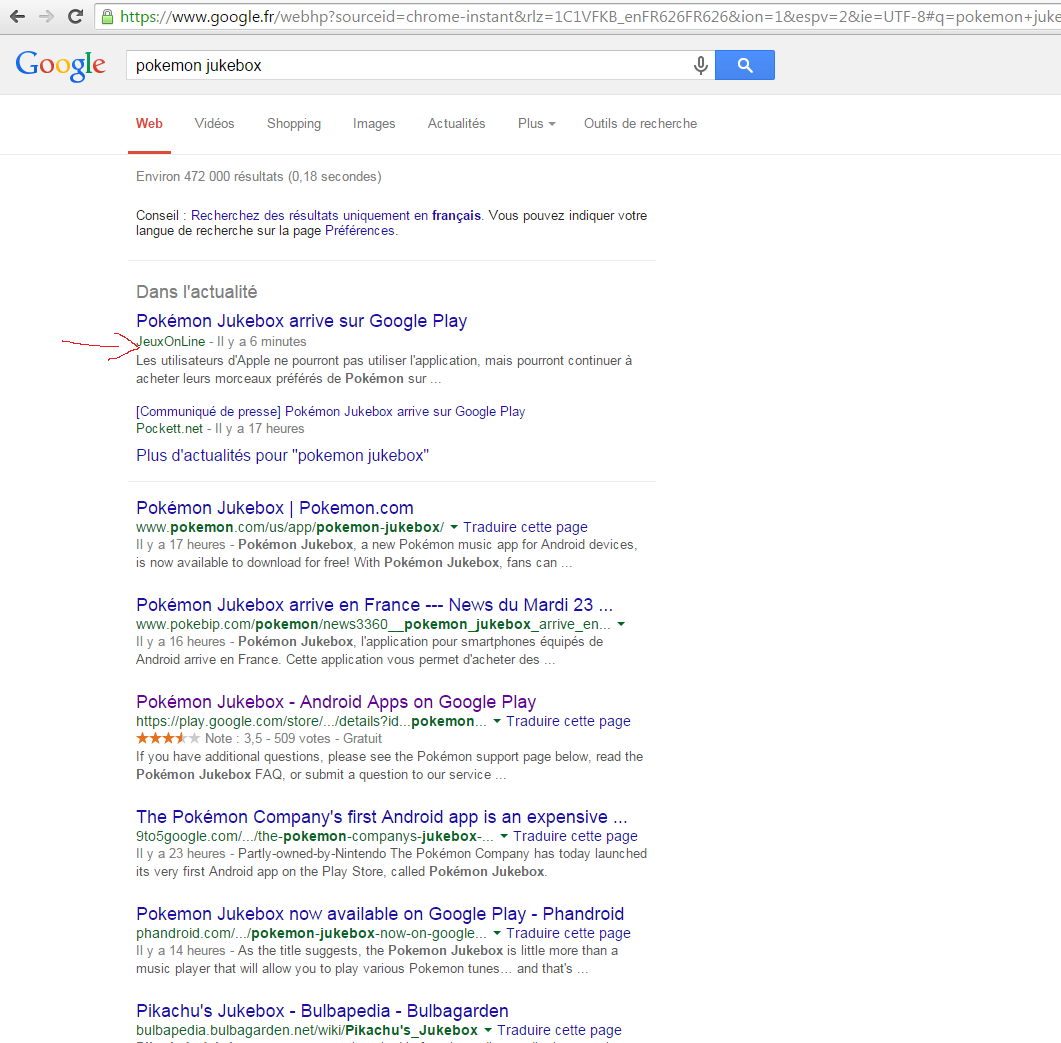Click the play.google.com result URL
Image resolution: width=1061 pixels, height=1043 pixels.
[311, 722]
